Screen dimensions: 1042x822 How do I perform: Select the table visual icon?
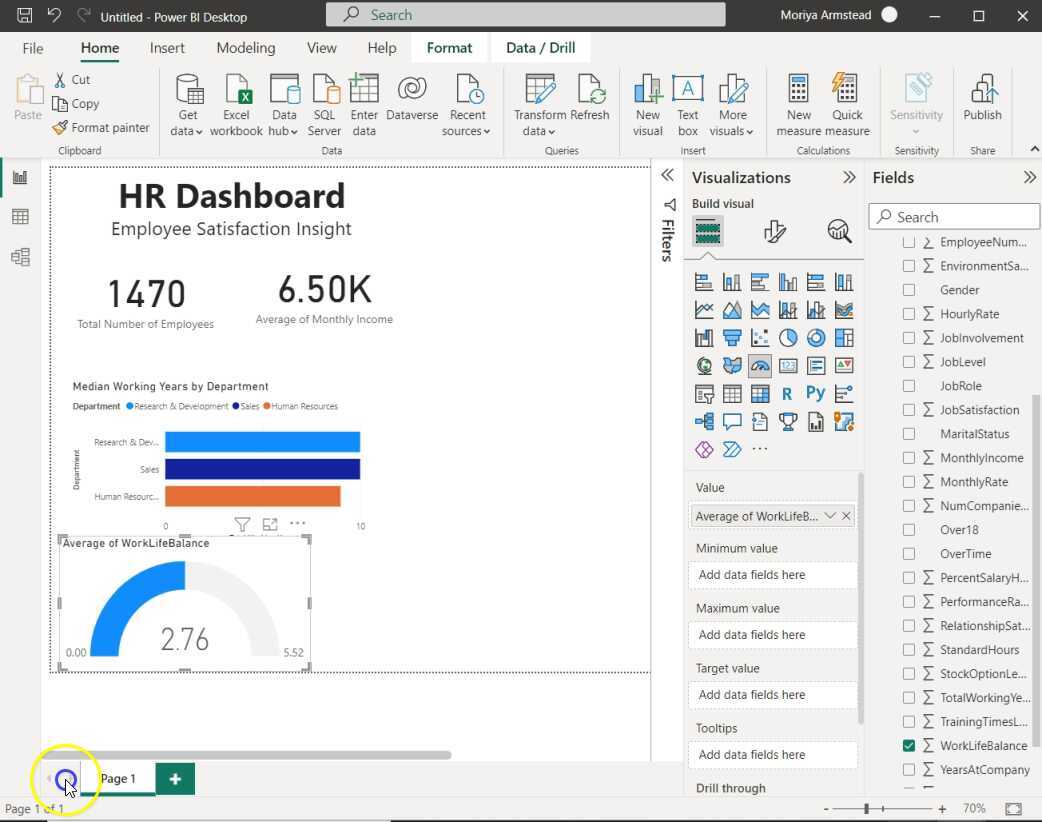point(732,394)
